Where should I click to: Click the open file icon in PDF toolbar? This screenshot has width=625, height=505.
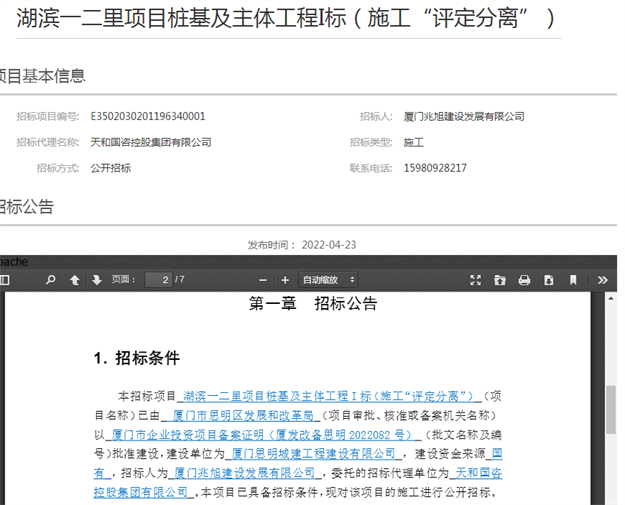[x=500, y=280]
